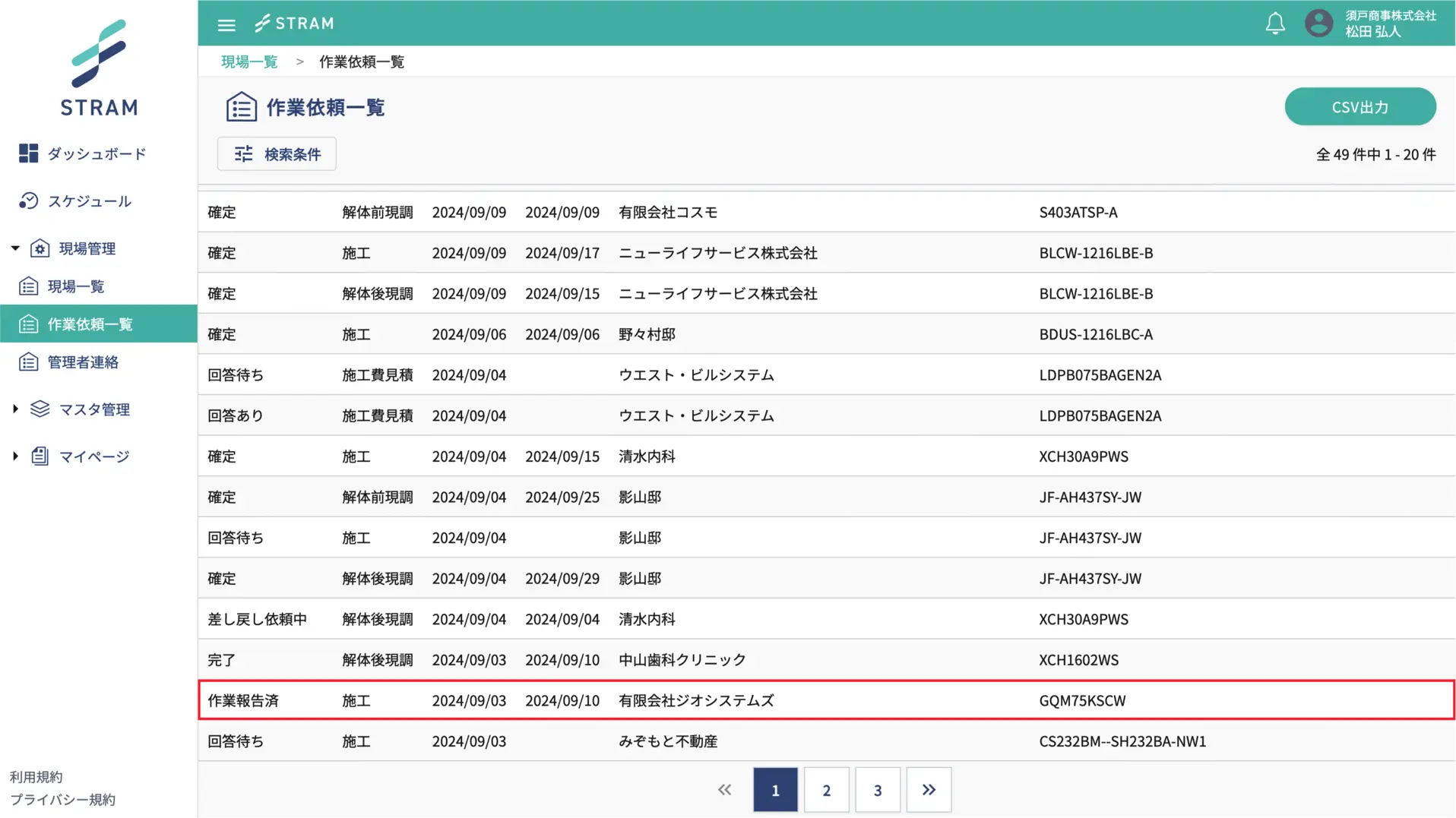Collapse the 現場管理 tree section
The image size is (1456, 818).
coord(15,248)
